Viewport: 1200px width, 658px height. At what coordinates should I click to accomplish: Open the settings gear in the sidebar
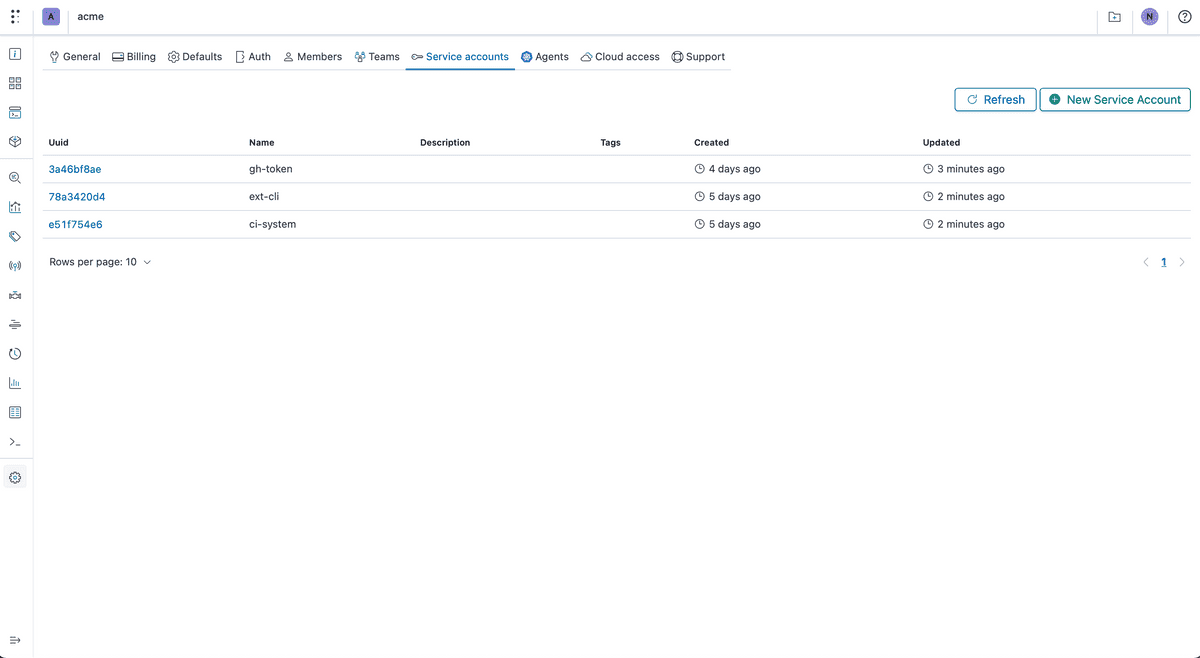[x=15, y=478]
